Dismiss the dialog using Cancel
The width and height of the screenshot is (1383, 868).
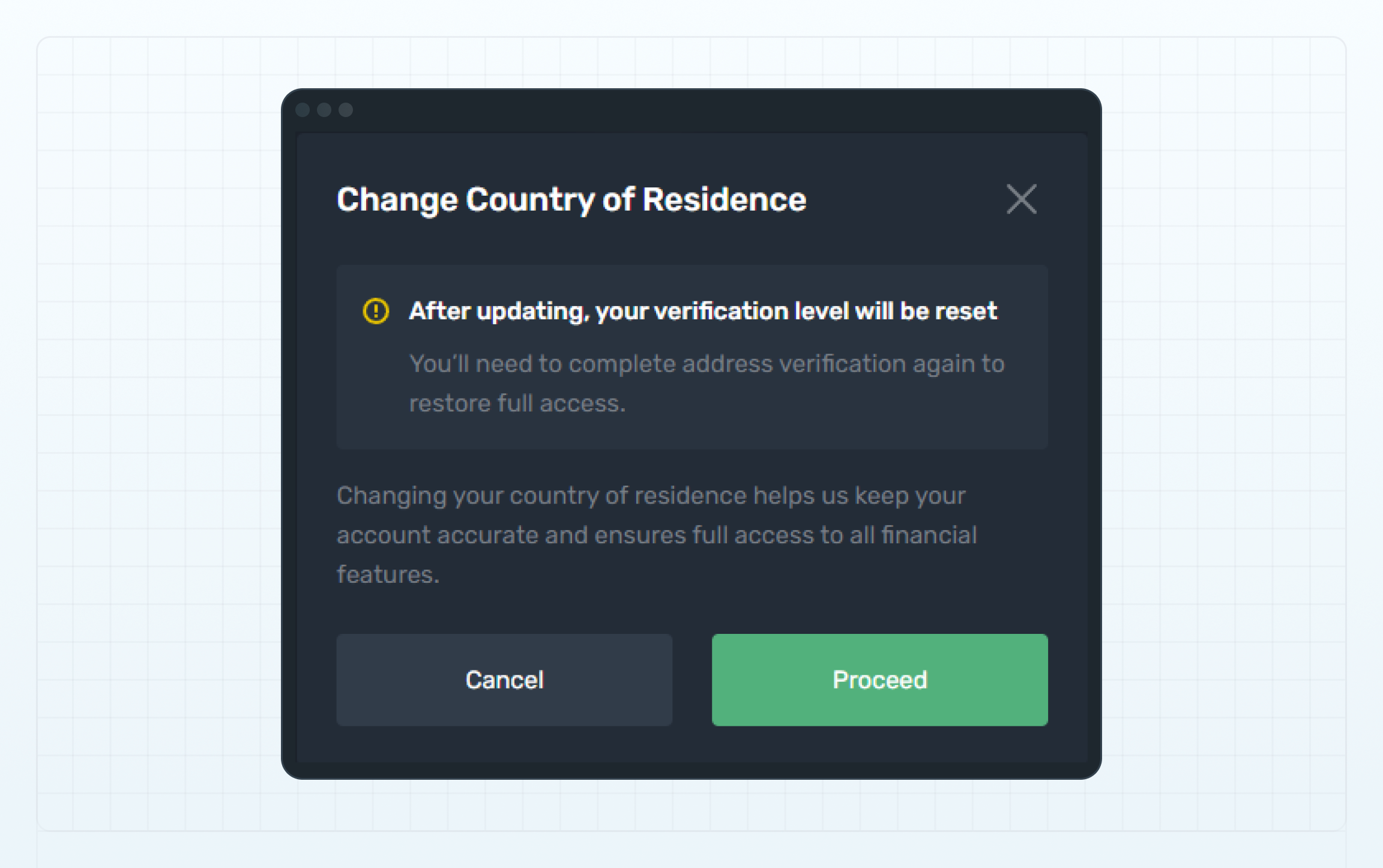[504, 680]
